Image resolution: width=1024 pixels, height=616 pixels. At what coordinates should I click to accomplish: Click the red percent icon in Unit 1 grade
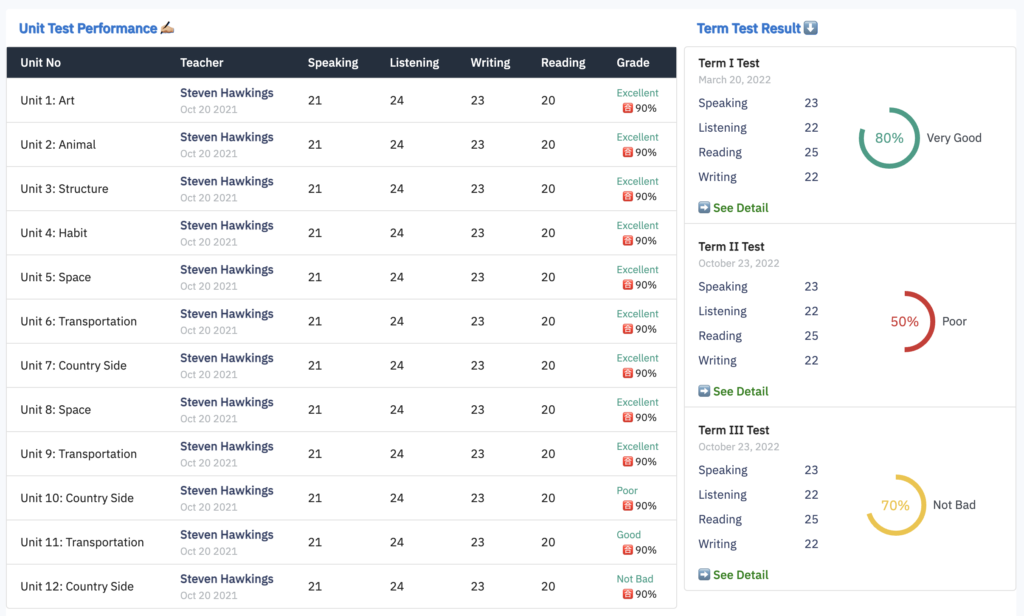pyautogui.click(x=628, y=108)
